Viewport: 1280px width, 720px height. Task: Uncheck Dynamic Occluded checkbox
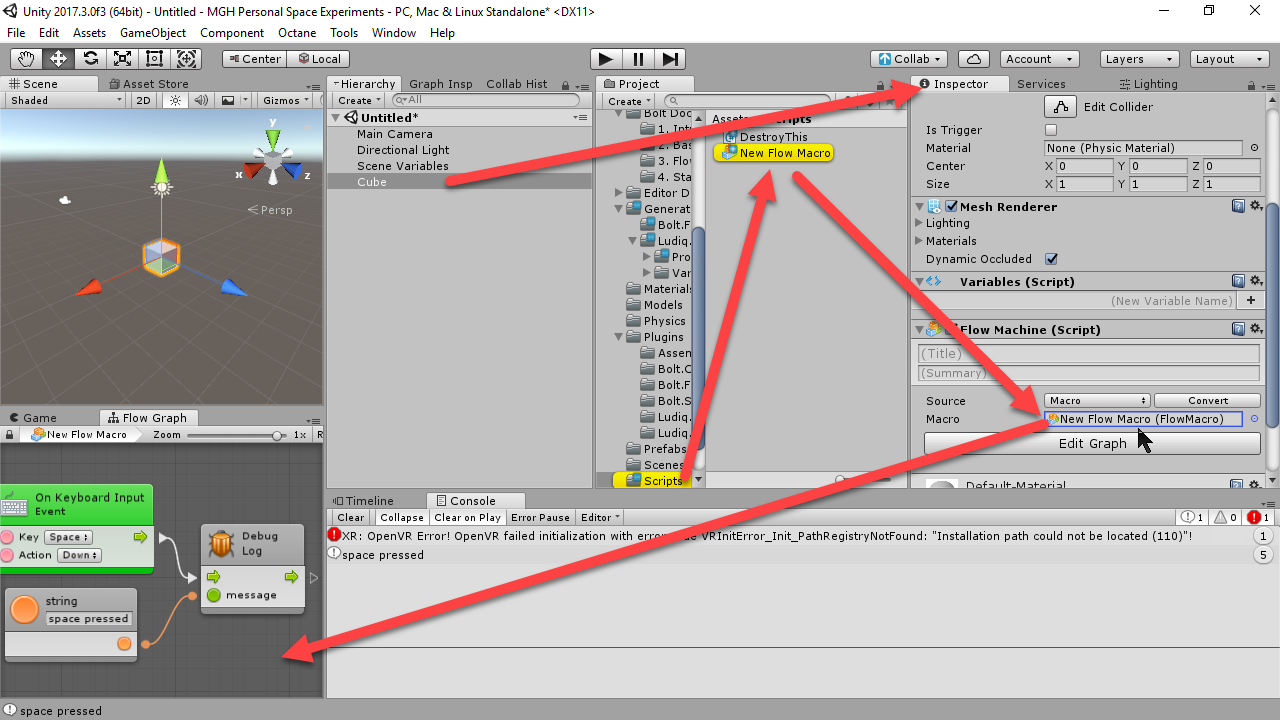tap(1051, 259)
